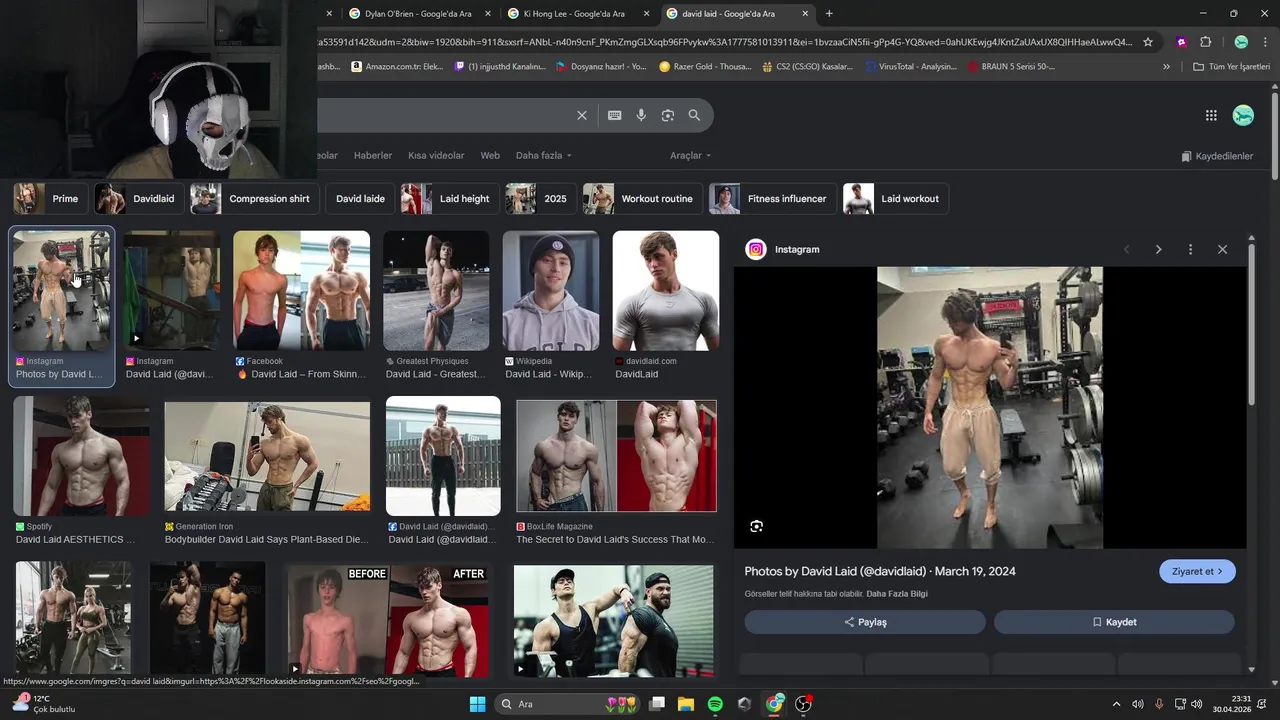
Task: Launch Spotify from the taskbar
Action: pyautogui.click(x=715, y=704)
